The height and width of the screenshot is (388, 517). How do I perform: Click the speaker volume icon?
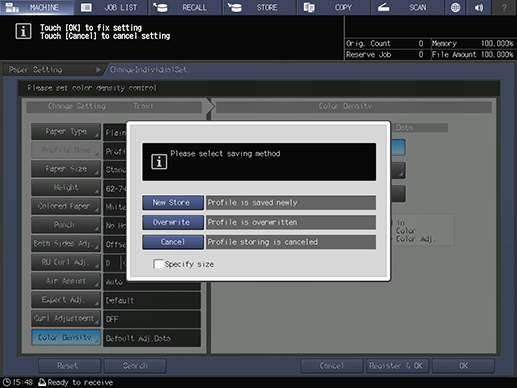(x=479, y=7)
